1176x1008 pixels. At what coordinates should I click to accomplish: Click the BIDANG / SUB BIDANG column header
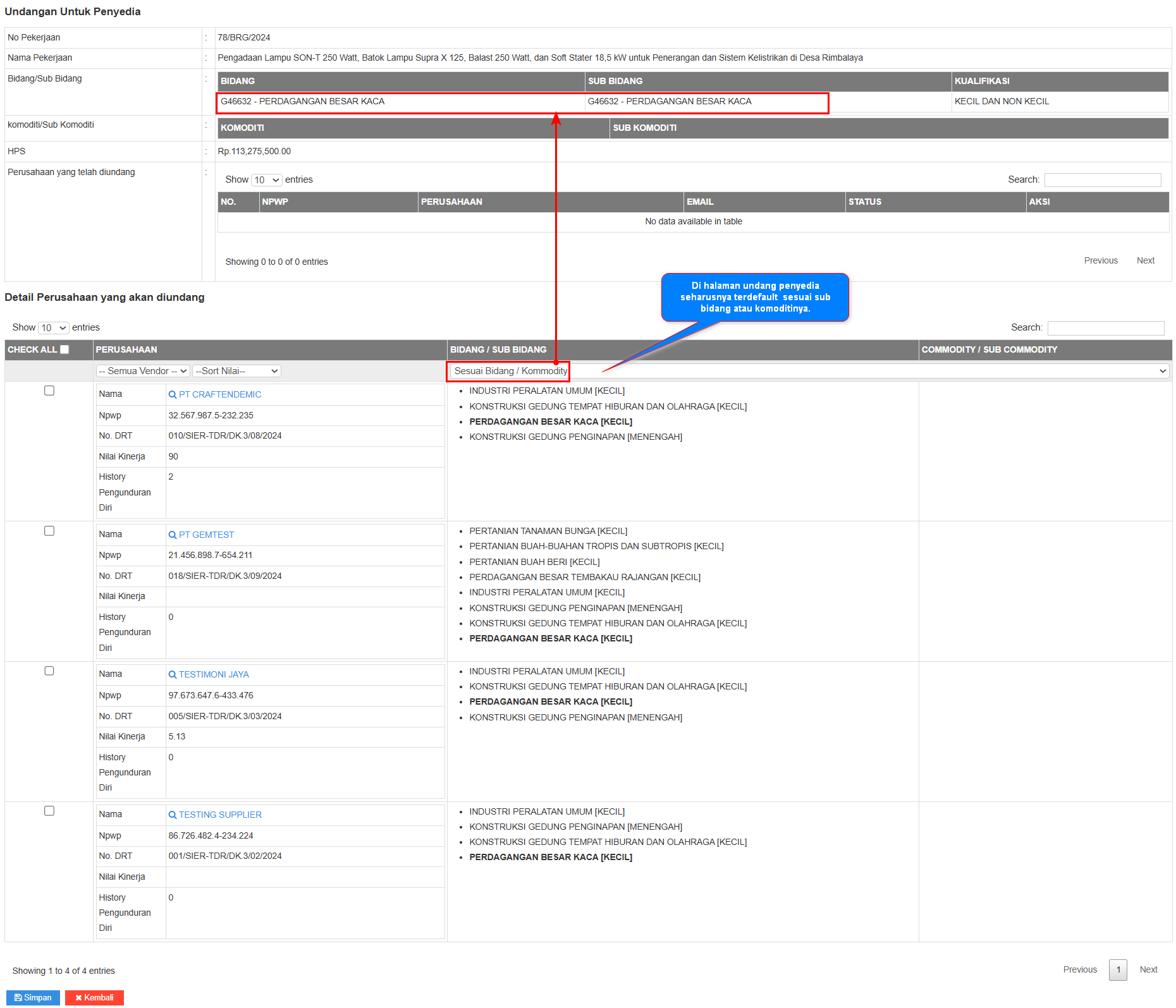[x=683, y=350]
